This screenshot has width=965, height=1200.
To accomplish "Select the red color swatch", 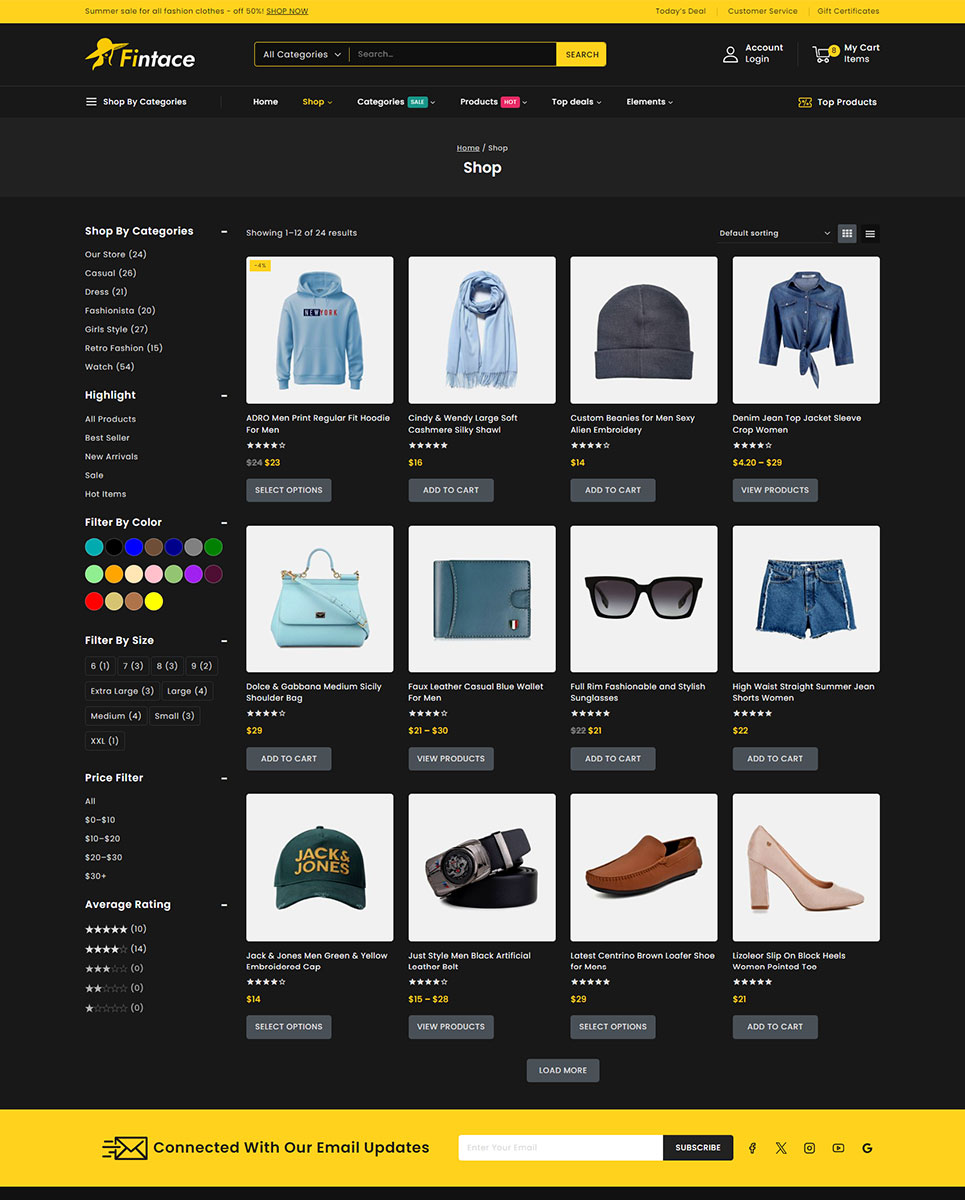I will (x=94, y=601).
